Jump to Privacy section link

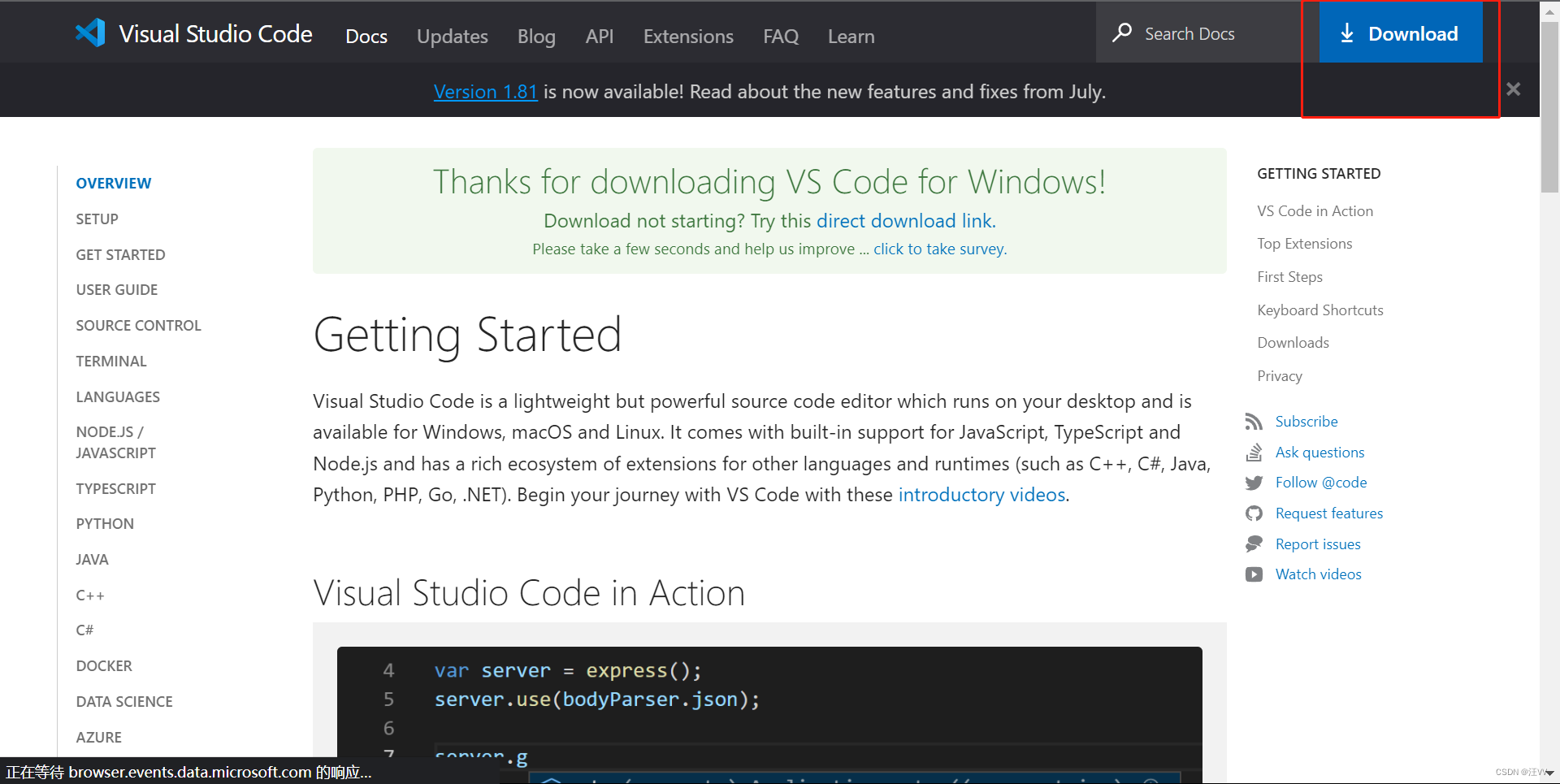[1280, 376]
